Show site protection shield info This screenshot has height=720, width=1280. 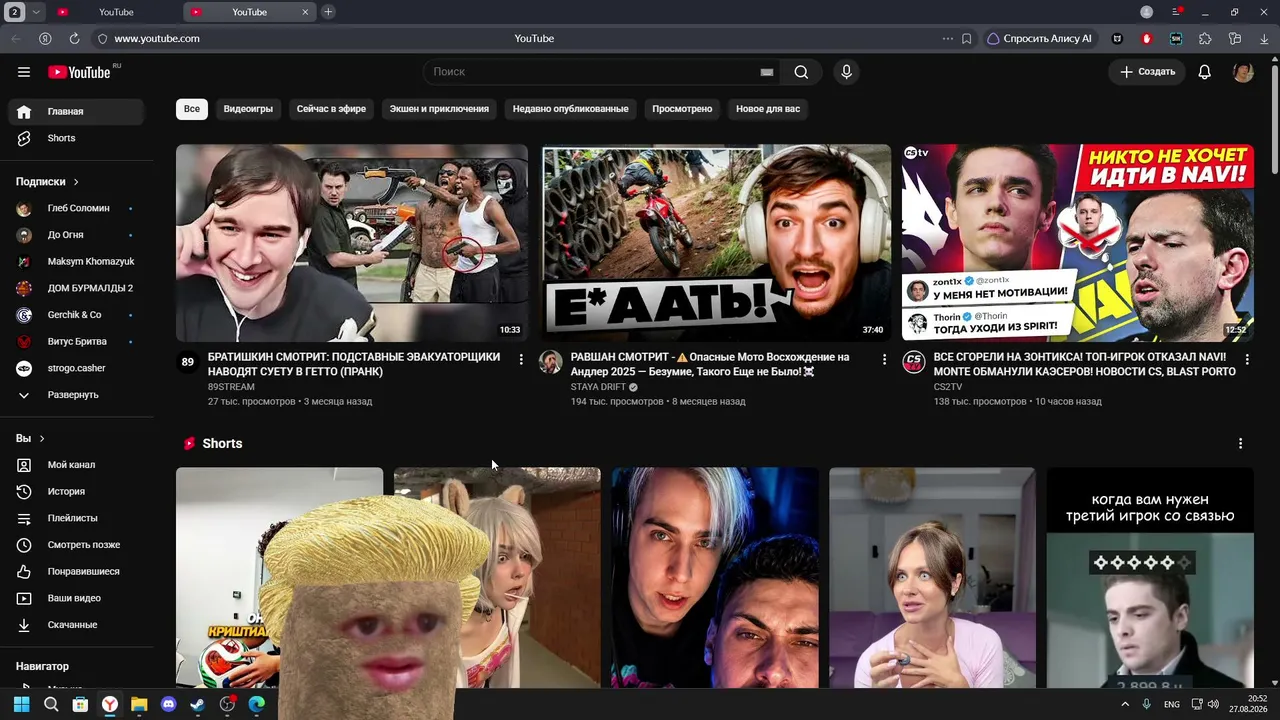(x=101, y=38)
